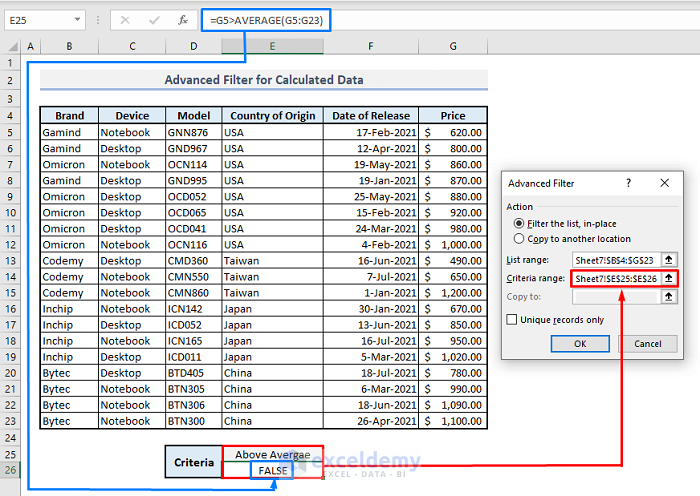Select 'Filter the list, in-place' option
The image size is (700, 496).
[518, 223]
